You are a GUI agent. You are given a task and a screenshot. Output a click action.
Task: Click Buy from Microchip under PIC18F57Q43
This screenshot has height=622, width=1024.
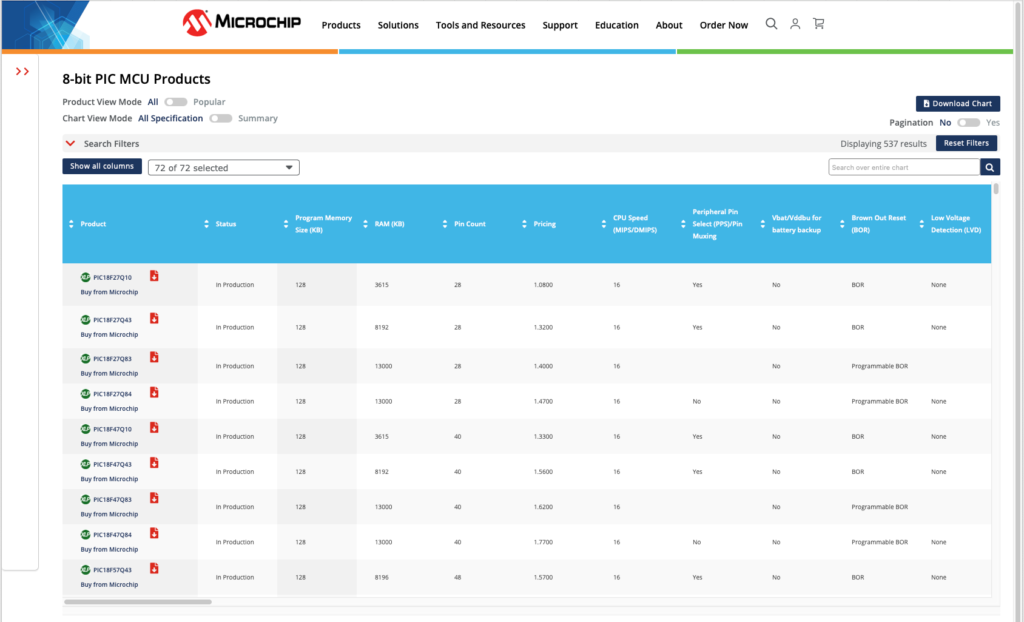pos(109,585)
